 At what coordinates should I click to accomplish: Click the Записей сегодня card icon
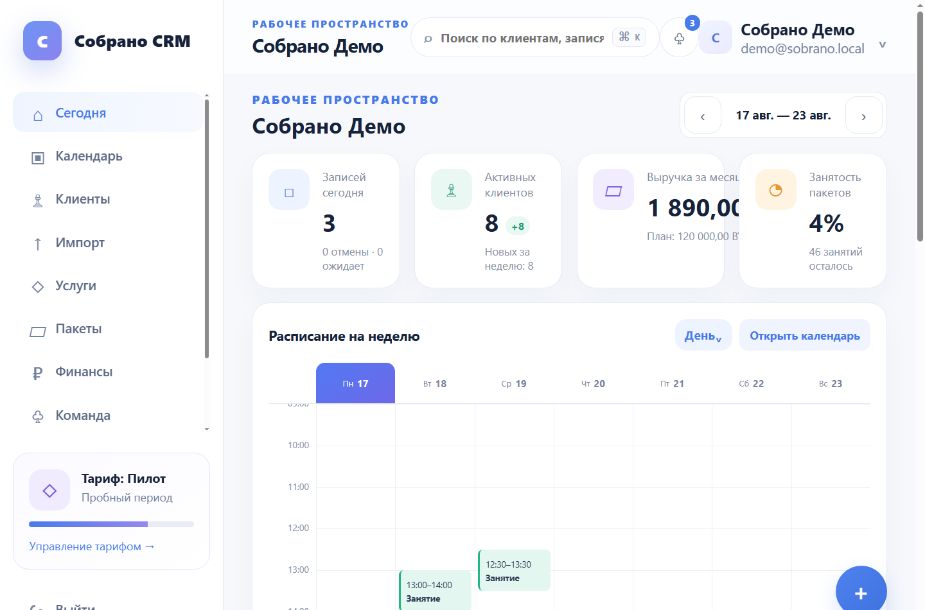pyautogui.click(x=289, y=190)
